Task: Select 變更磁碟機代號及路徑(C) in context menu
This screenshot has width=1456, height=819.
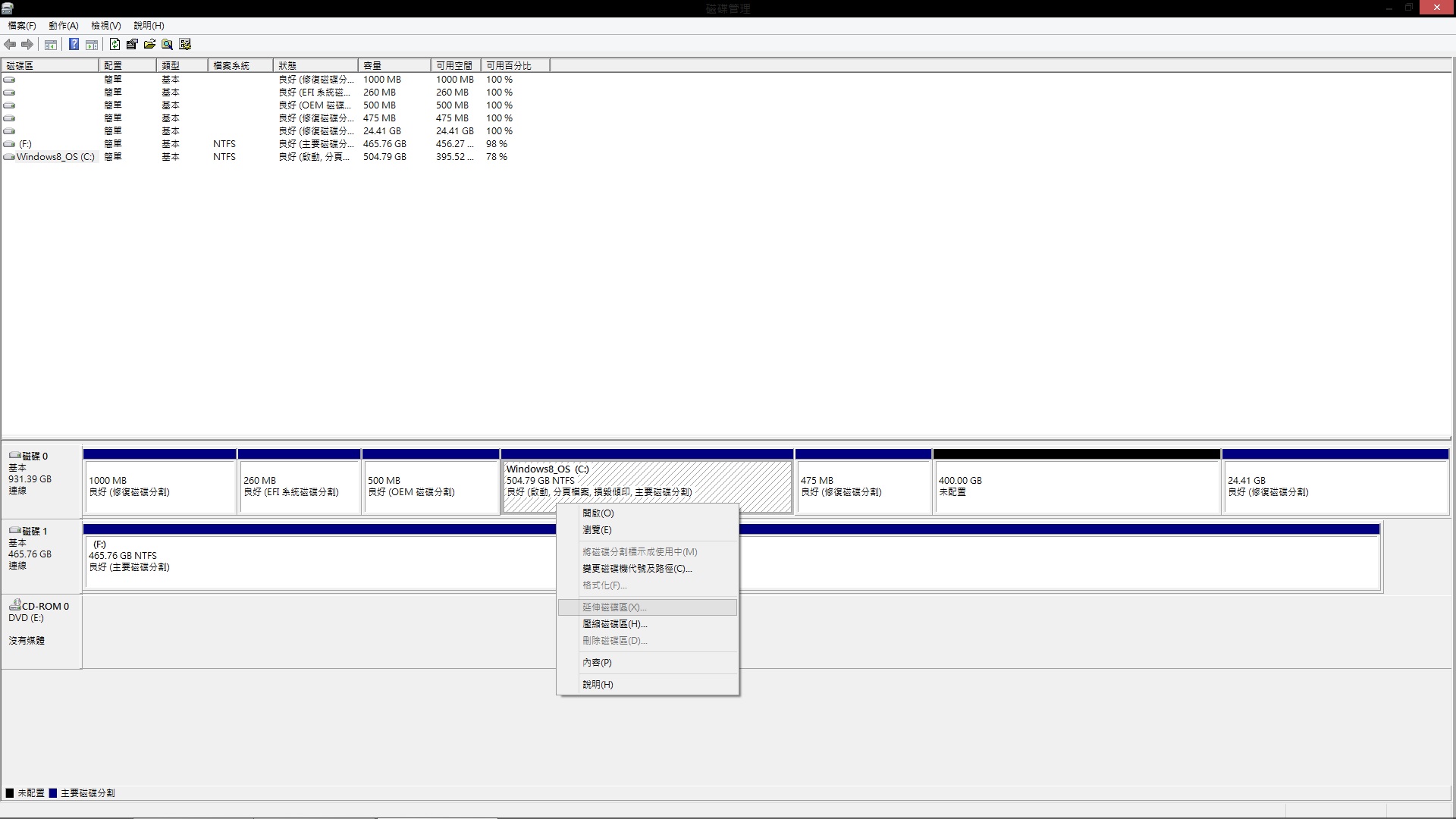Action: coord(636,569)
